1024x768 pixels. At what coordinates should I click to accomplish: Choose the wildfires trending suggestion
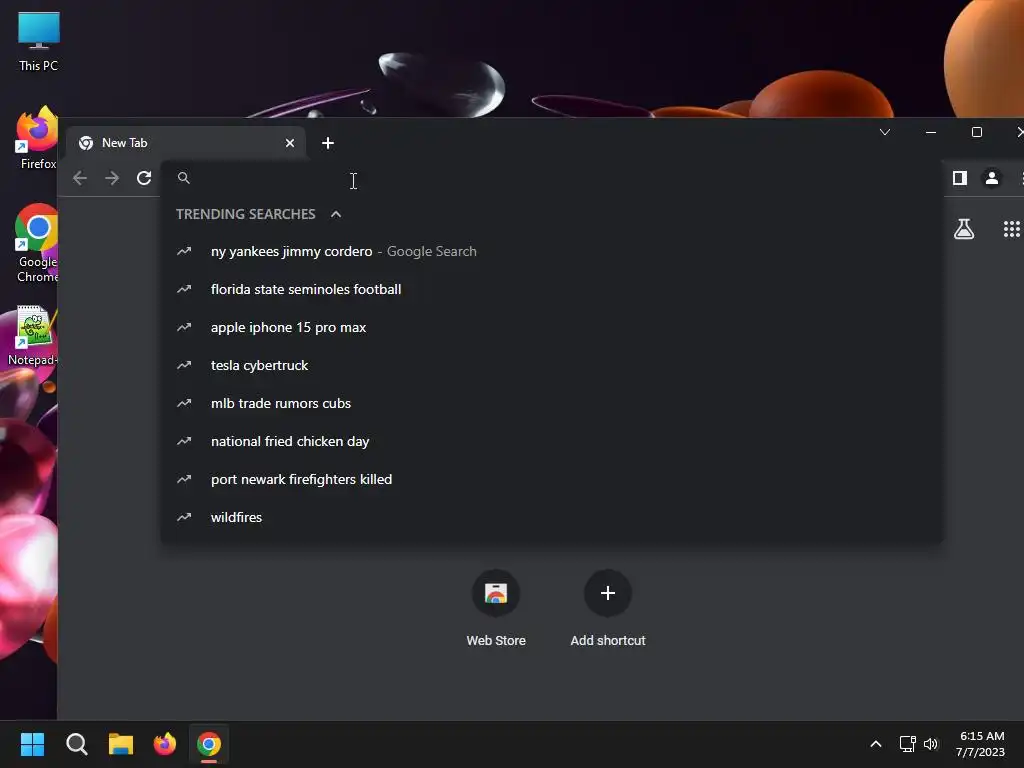tap(552, 517)
